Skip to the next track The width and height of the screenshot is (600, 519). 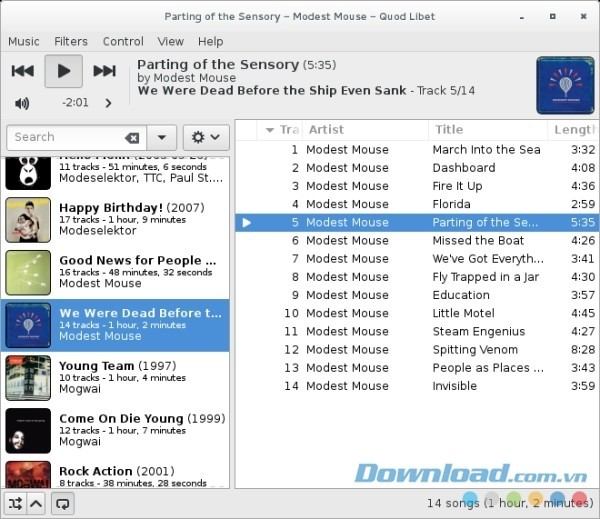[x=104, y=70]
